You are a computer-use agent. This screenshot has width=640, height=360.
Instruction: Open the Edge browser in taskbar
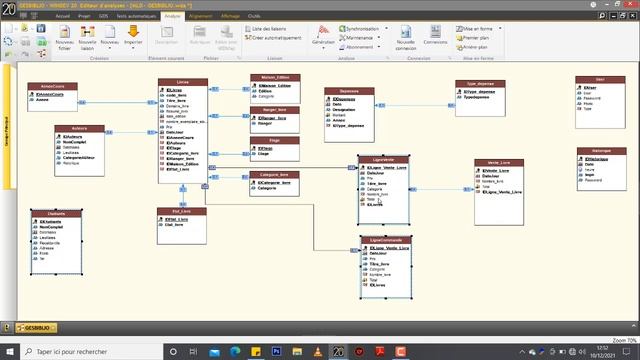pos(235,351)
